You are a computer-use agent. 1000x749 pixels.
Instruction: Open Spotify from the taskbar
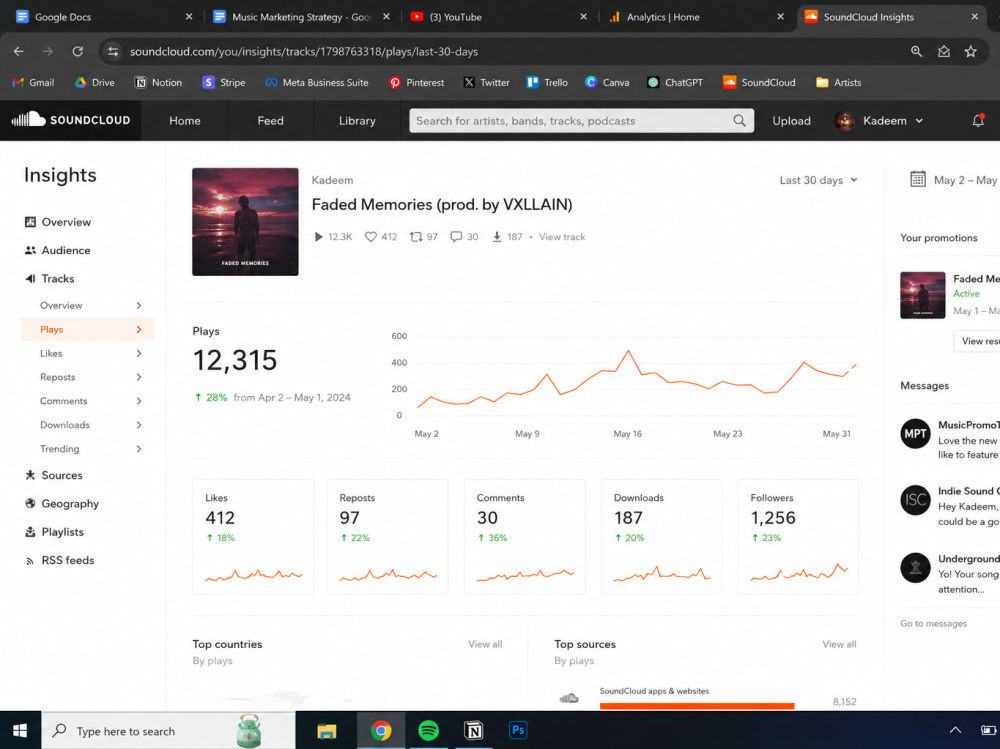tap(428, 730)
